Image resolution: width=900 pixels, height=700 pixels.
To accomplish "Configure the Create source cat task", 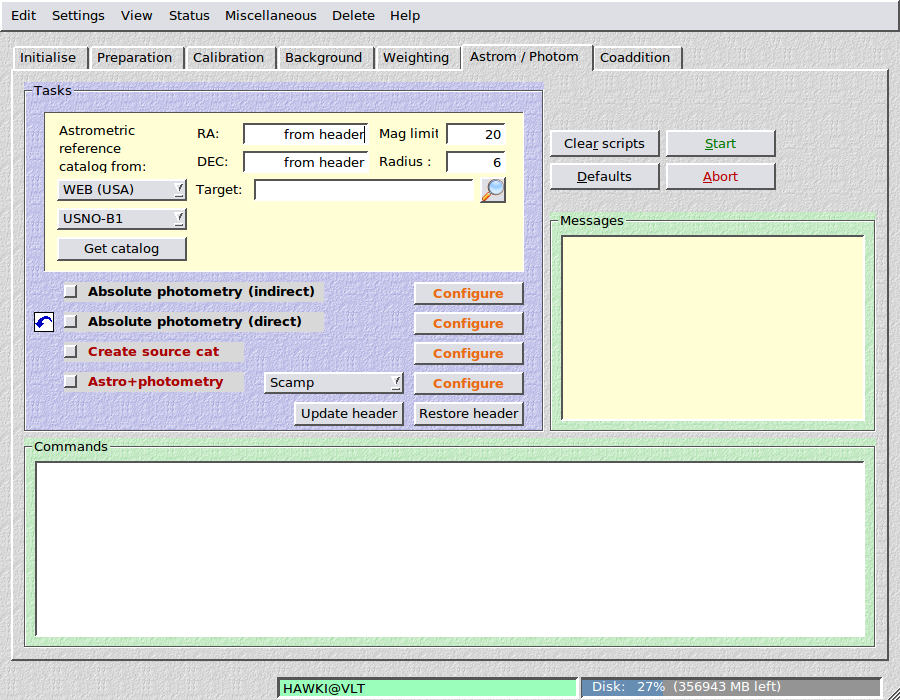I will (x=468, y=354).
